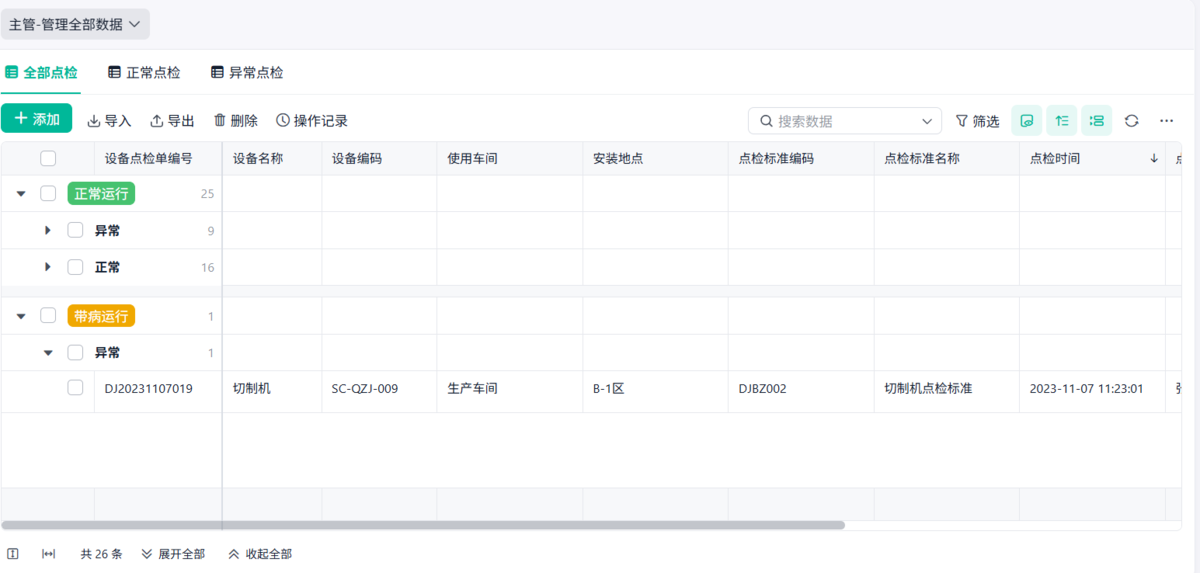
Task: Click 展开全部 to expand all groups
Action: [173, 554]
